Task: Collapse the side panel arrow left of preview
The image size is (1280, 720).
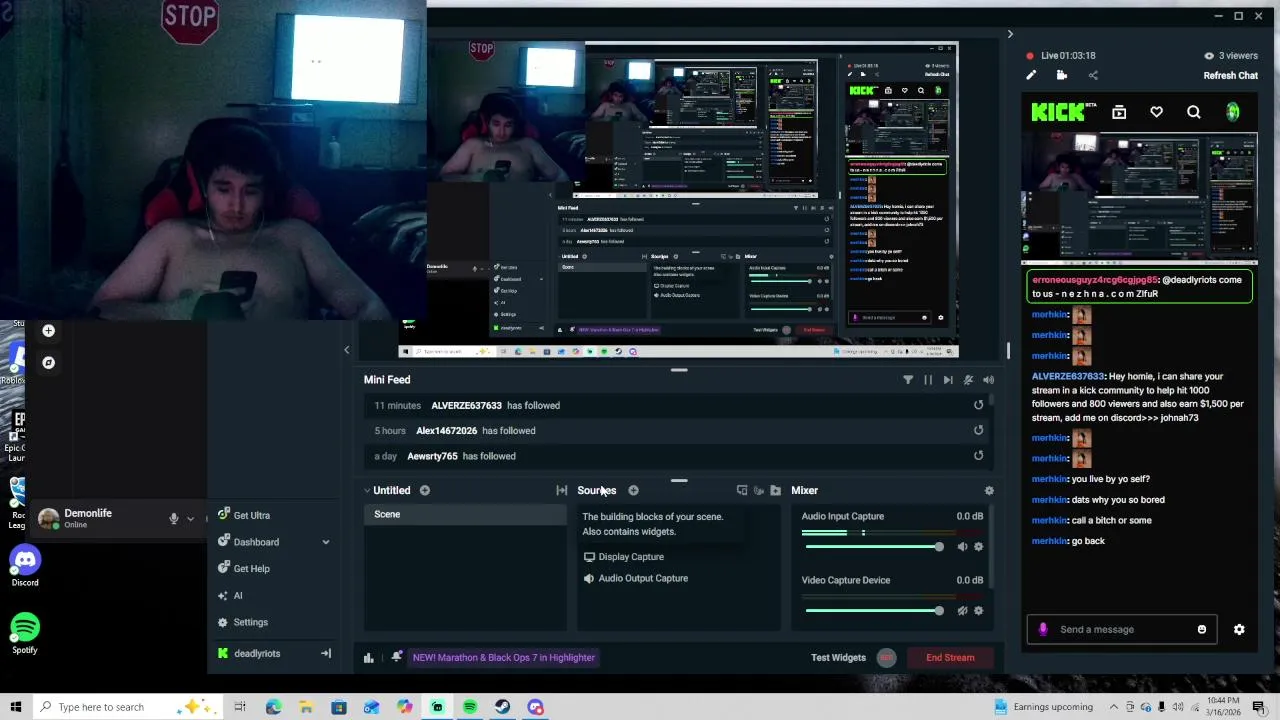Action: 347,350
